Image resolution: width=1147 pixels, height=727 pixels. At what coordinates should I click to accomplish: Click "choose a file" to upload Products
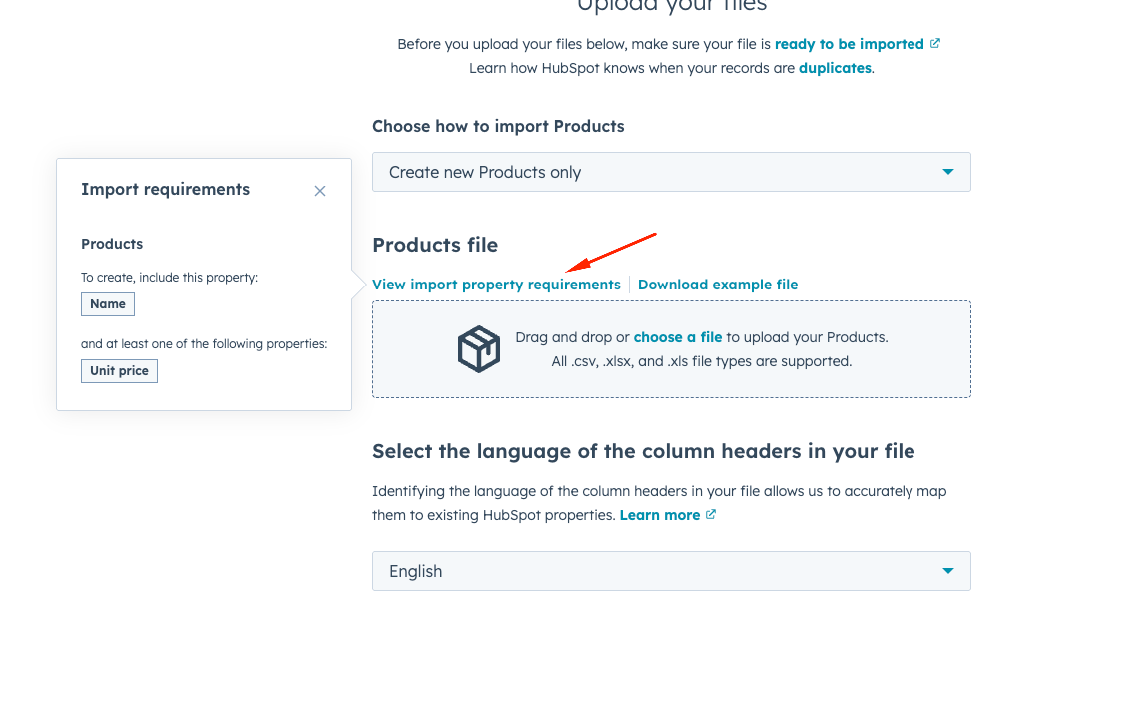coord(677,337)
